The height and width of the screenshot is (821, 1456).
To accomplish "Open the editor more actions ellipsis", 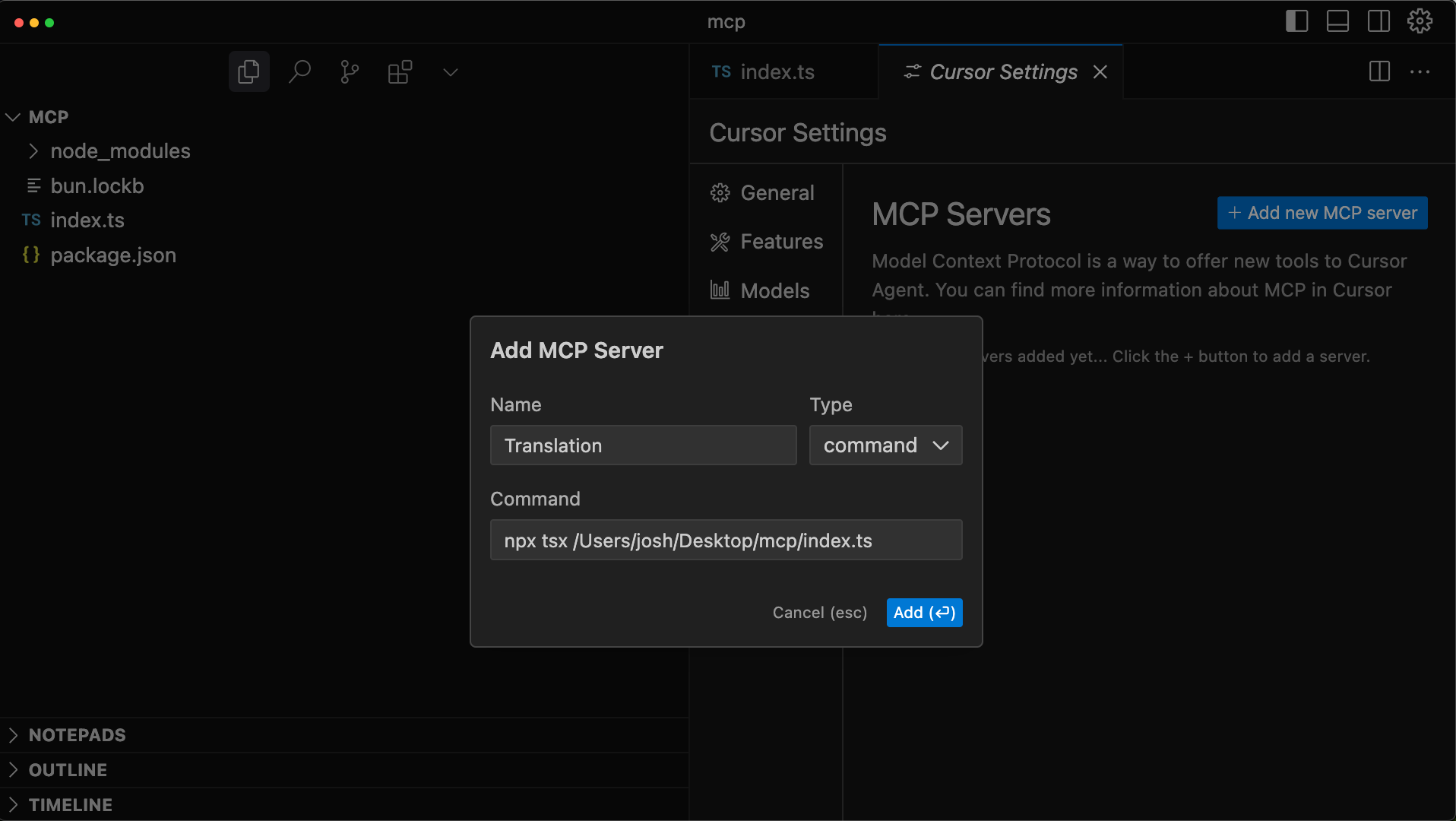I will [x=1420, y=72].
